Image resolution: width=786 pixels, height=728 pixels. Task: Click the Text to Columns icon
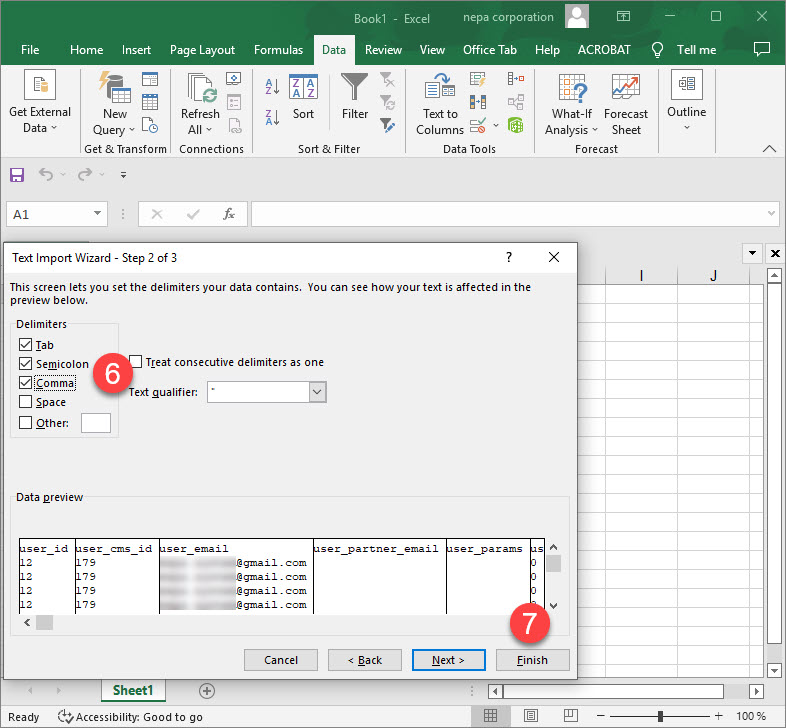click(440, 86)
